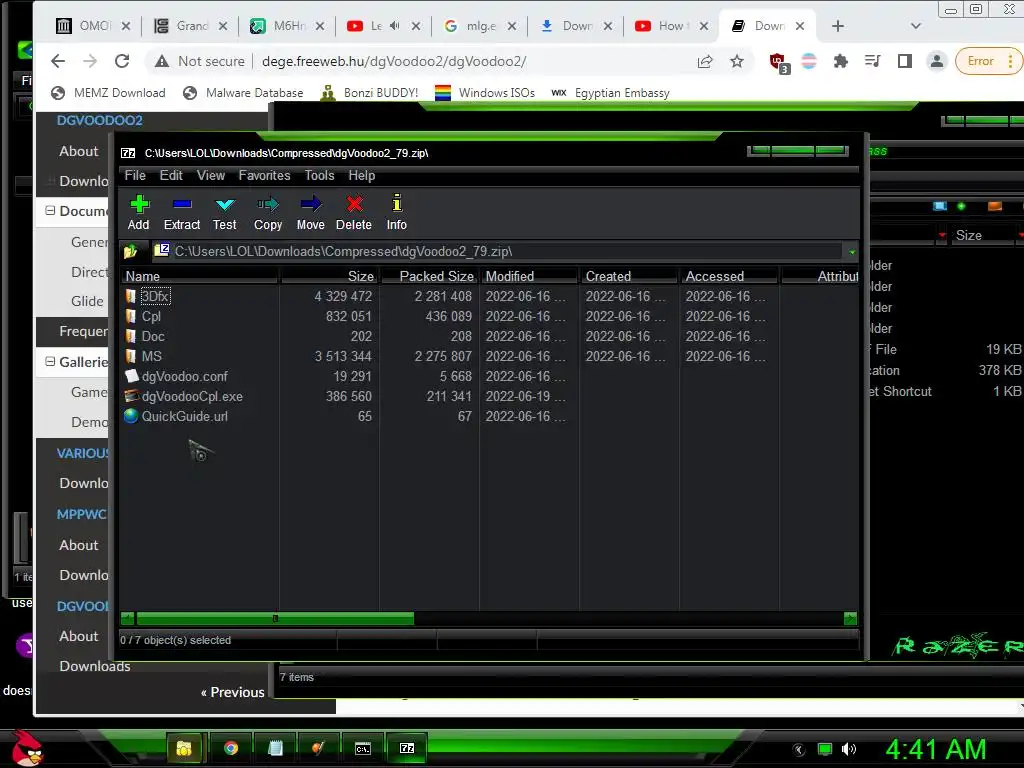The width and height of the screenshot is (1024, 768).
Task: Open Chrome from the taskbar
Action: click(231, 748)
